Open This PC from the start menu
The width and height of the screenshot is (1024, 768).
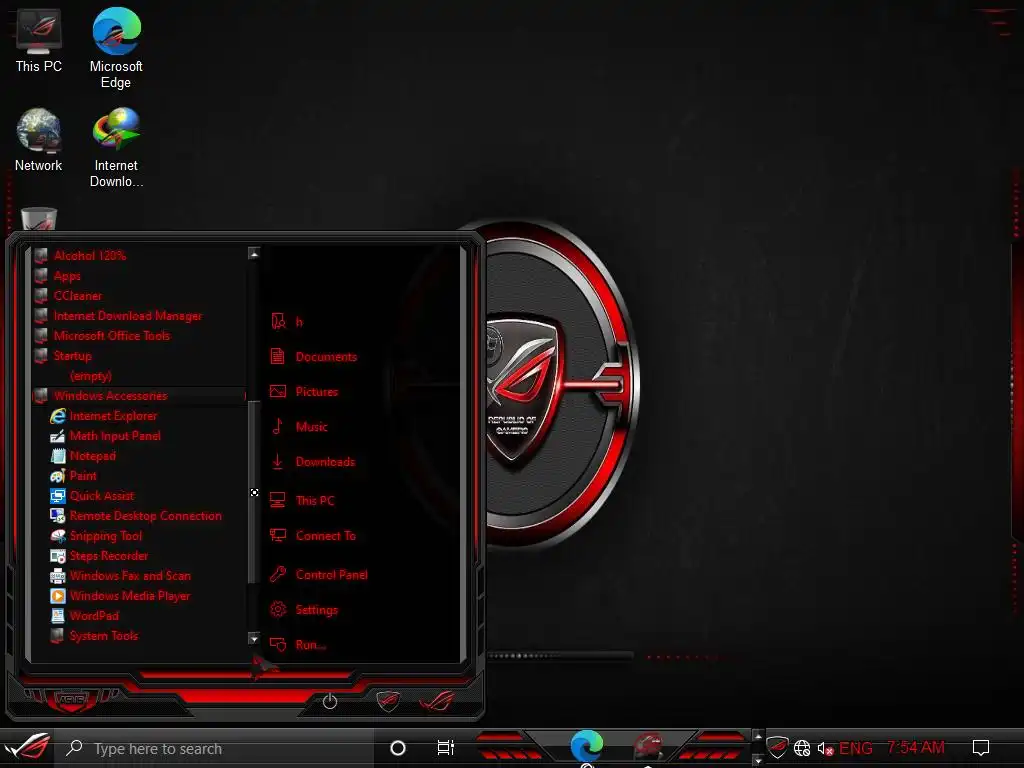[x=302, y=500]
